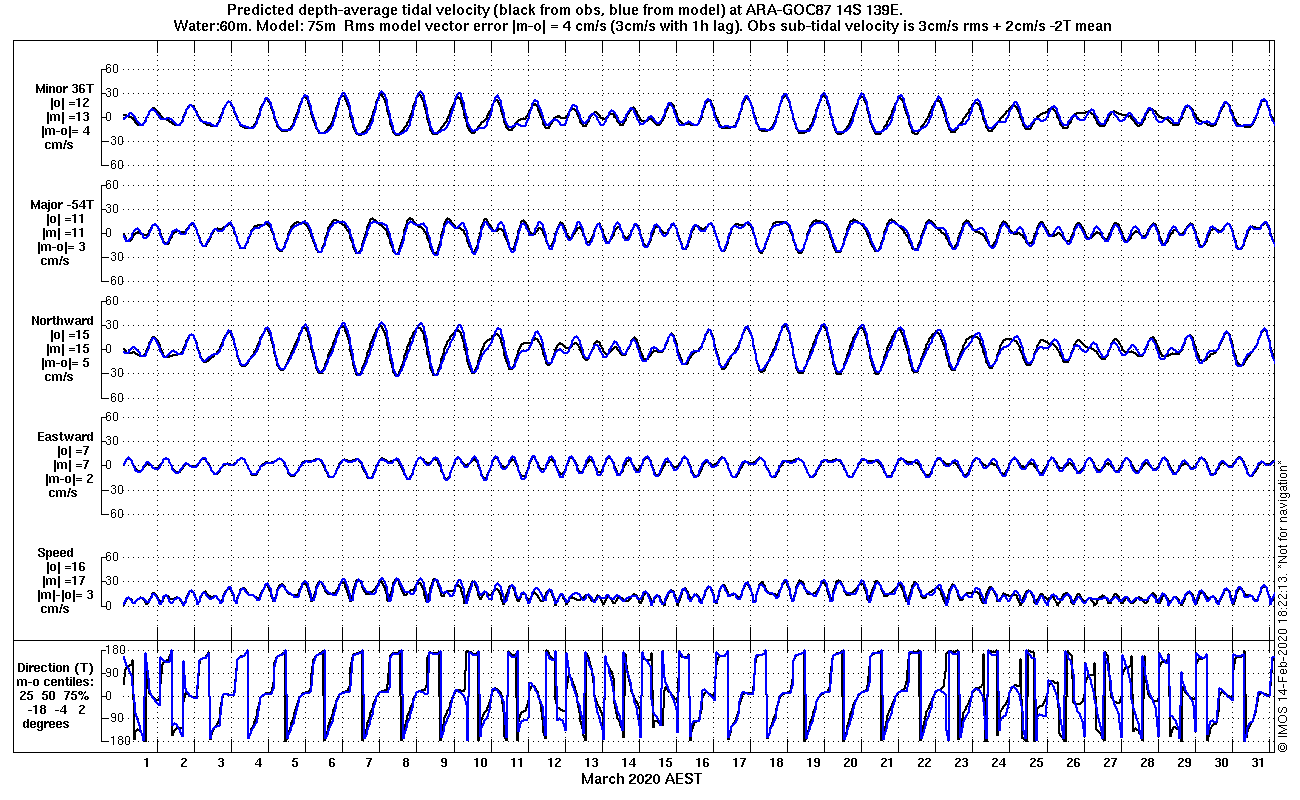
Task: Click day '1' on the date axis
Action: (x=147, y=763)
